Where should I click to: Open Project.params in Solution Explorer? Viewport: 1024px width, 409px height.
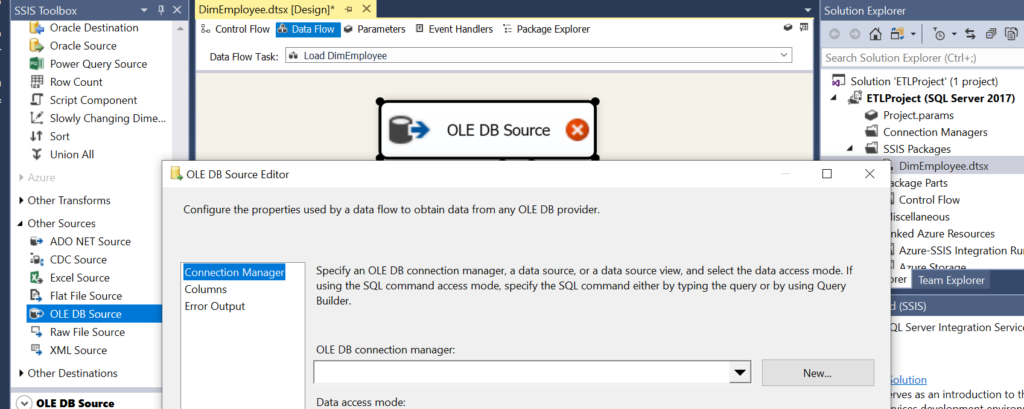(918, 115)
